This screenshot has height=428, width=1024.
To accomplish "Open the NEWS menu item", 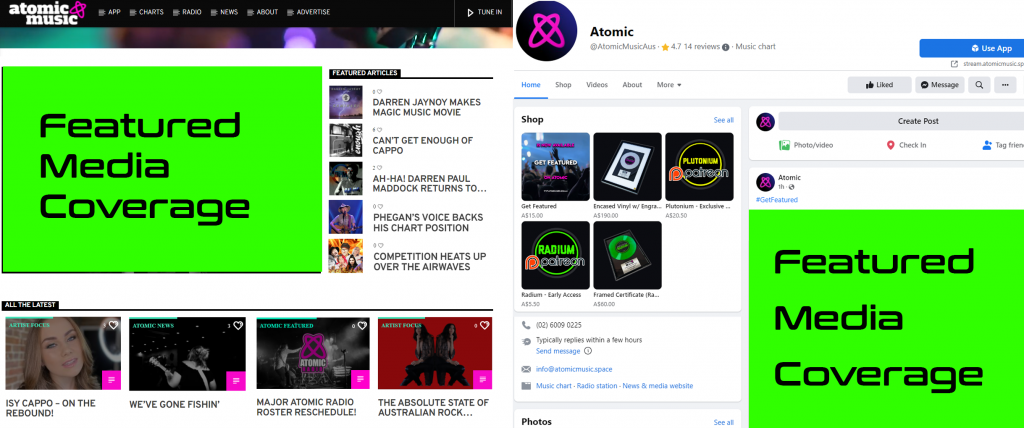I will coord(224,12).
